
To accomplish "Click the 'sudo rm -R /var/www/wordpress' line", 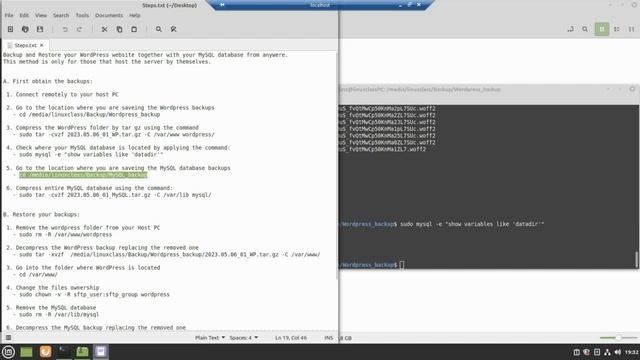I will coord(65,234).
